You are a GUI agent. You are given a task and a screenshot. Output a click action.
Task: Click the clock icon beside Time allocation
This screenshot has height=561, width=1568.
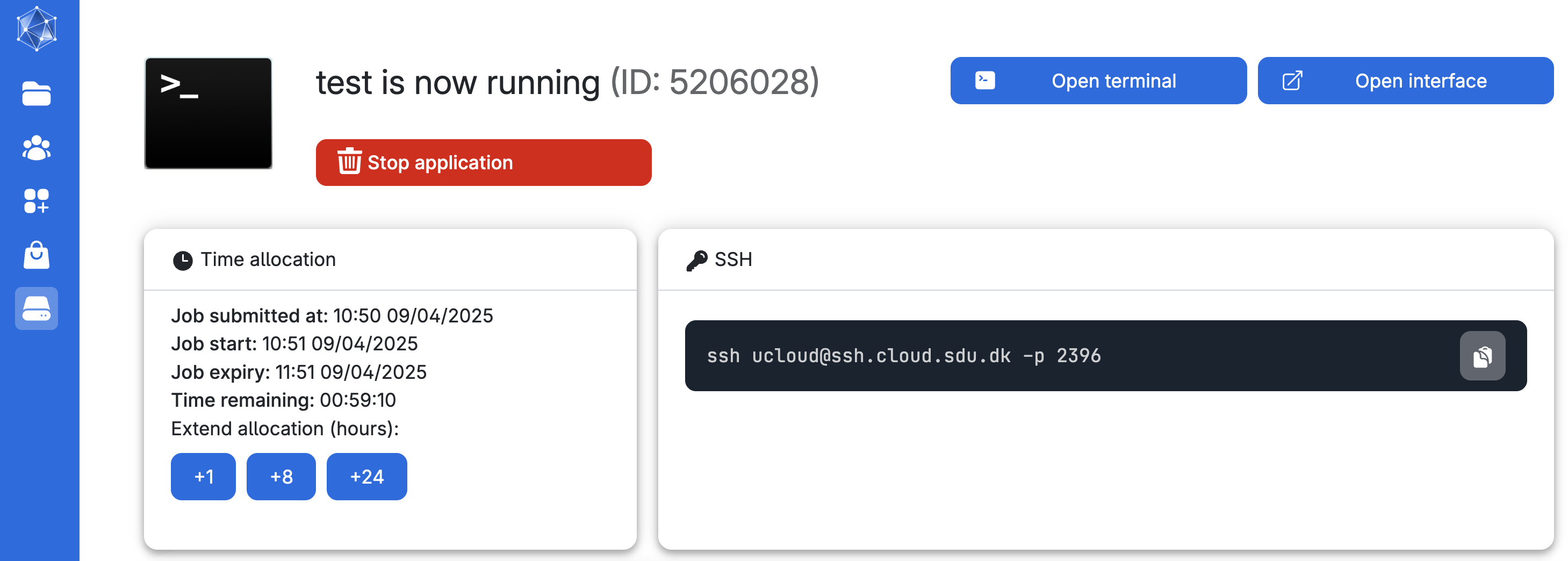[x=183, y=261]
